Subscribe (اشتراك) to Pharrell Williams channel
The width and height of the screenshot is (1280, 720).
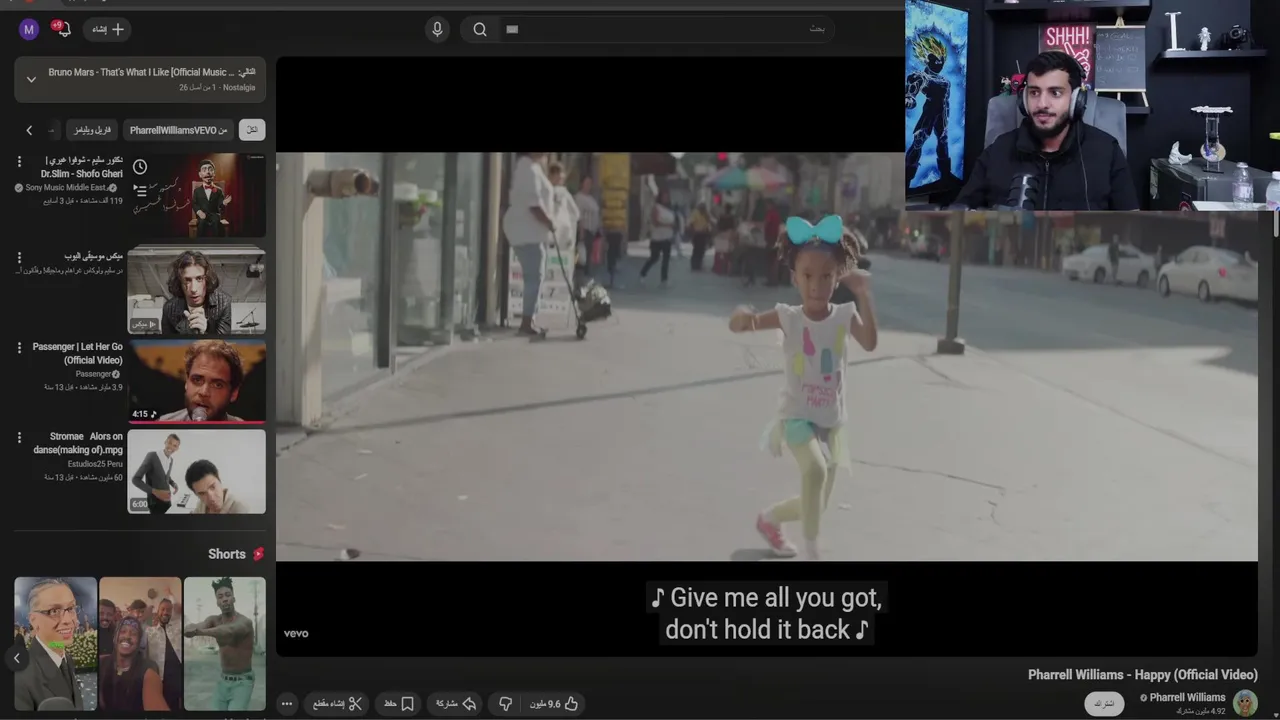[x=1104, y=704]
